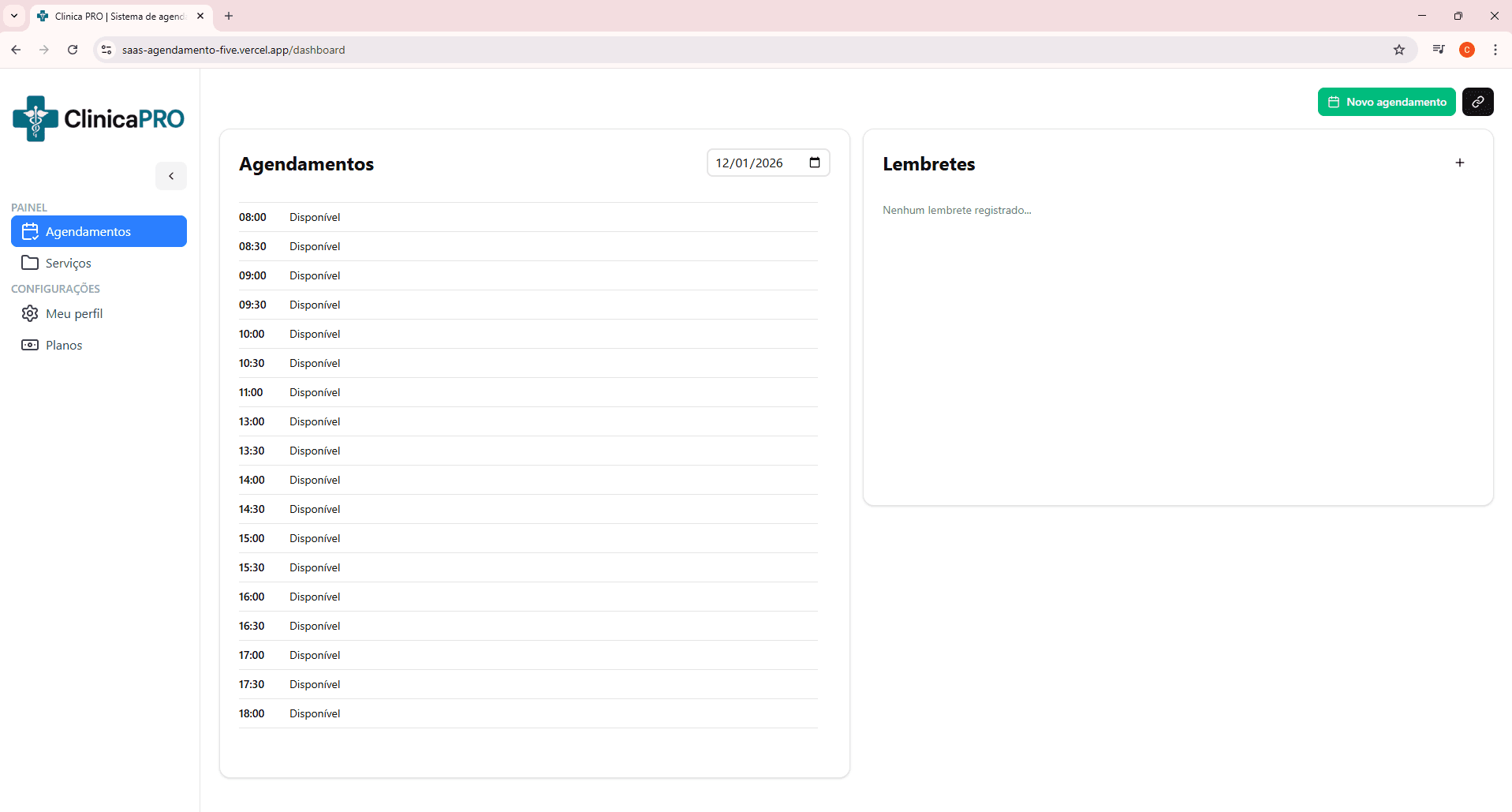Add a new reminder with plus icon
The image size is (1512, 812).
pyautogui.click(x=1459, y=163)
